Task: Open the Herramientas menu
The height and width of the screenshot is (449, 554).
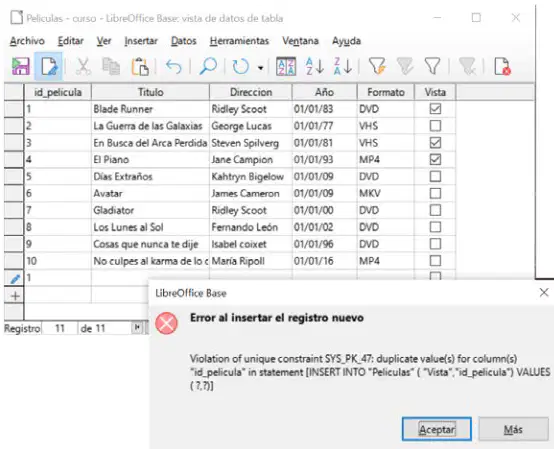Action: pyautogui.click(x=239, y=41)
